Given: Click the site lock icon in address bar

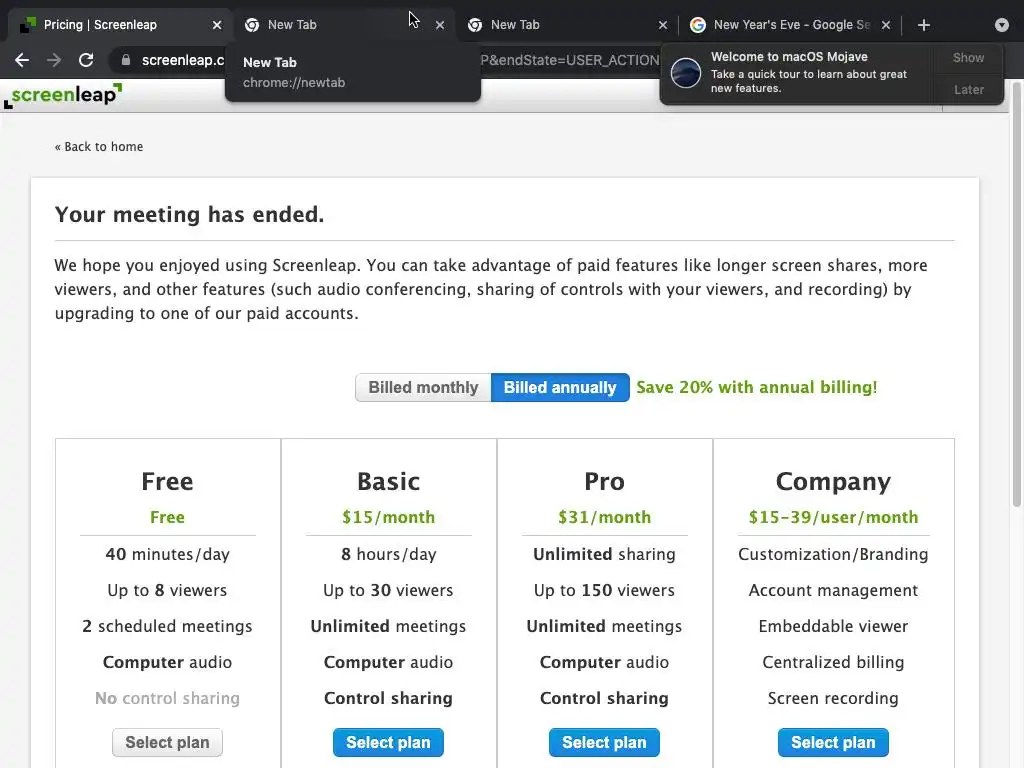Looking at the screenshot, I should [x=125, y=60].
